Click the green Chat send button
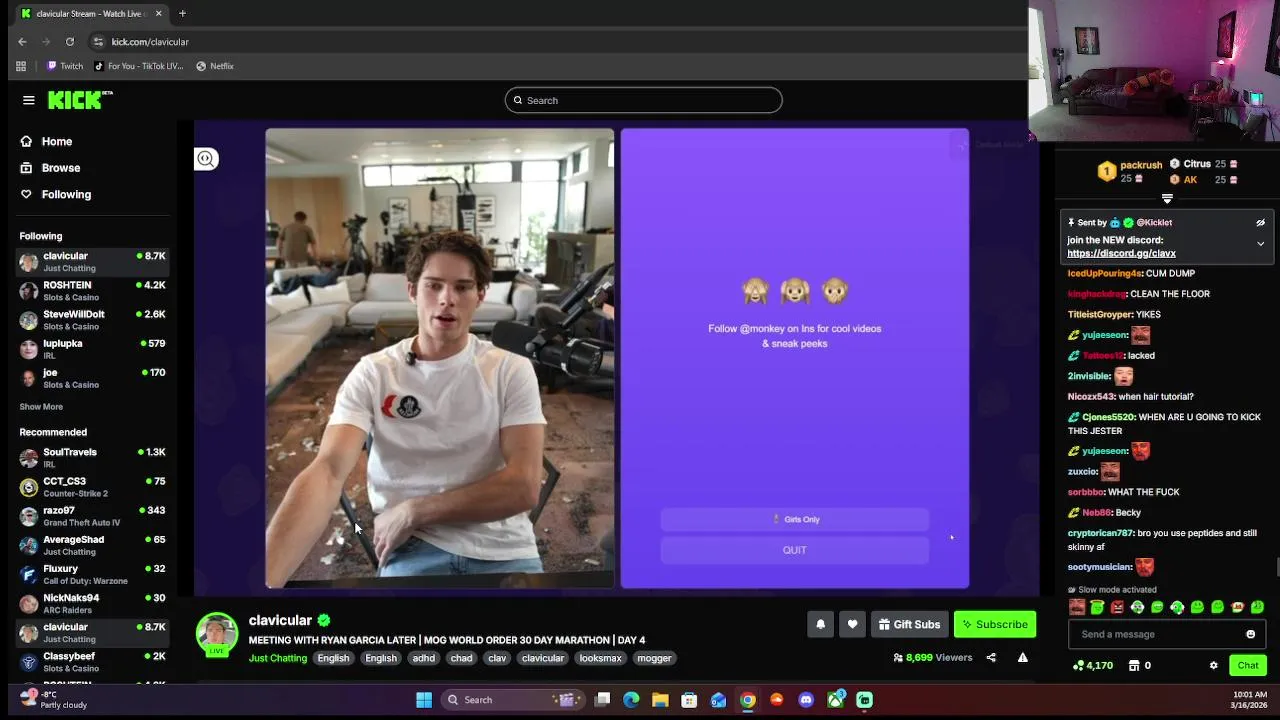The width and height of the screenshot is (1280, 720). tap(1248, 665)
